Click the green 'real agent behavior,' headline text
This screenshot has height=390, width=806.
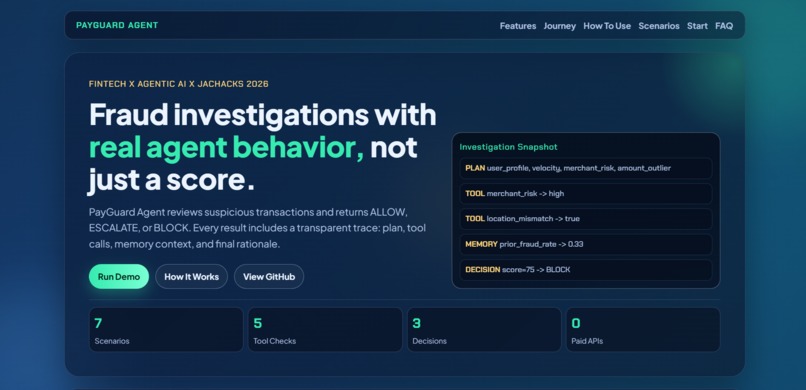click(x=227, y=148)
